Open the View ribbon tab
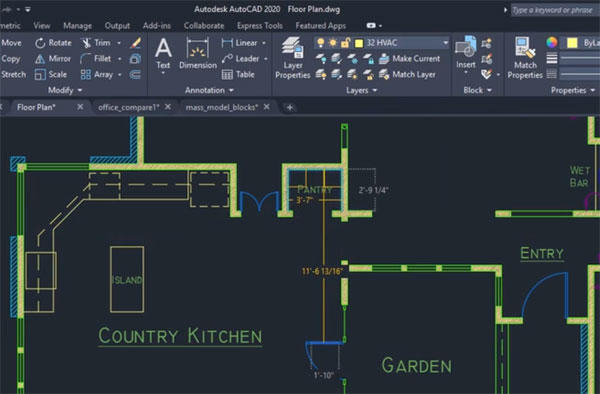The height and width of the screenshot is (394, 600). click(42, 26)
